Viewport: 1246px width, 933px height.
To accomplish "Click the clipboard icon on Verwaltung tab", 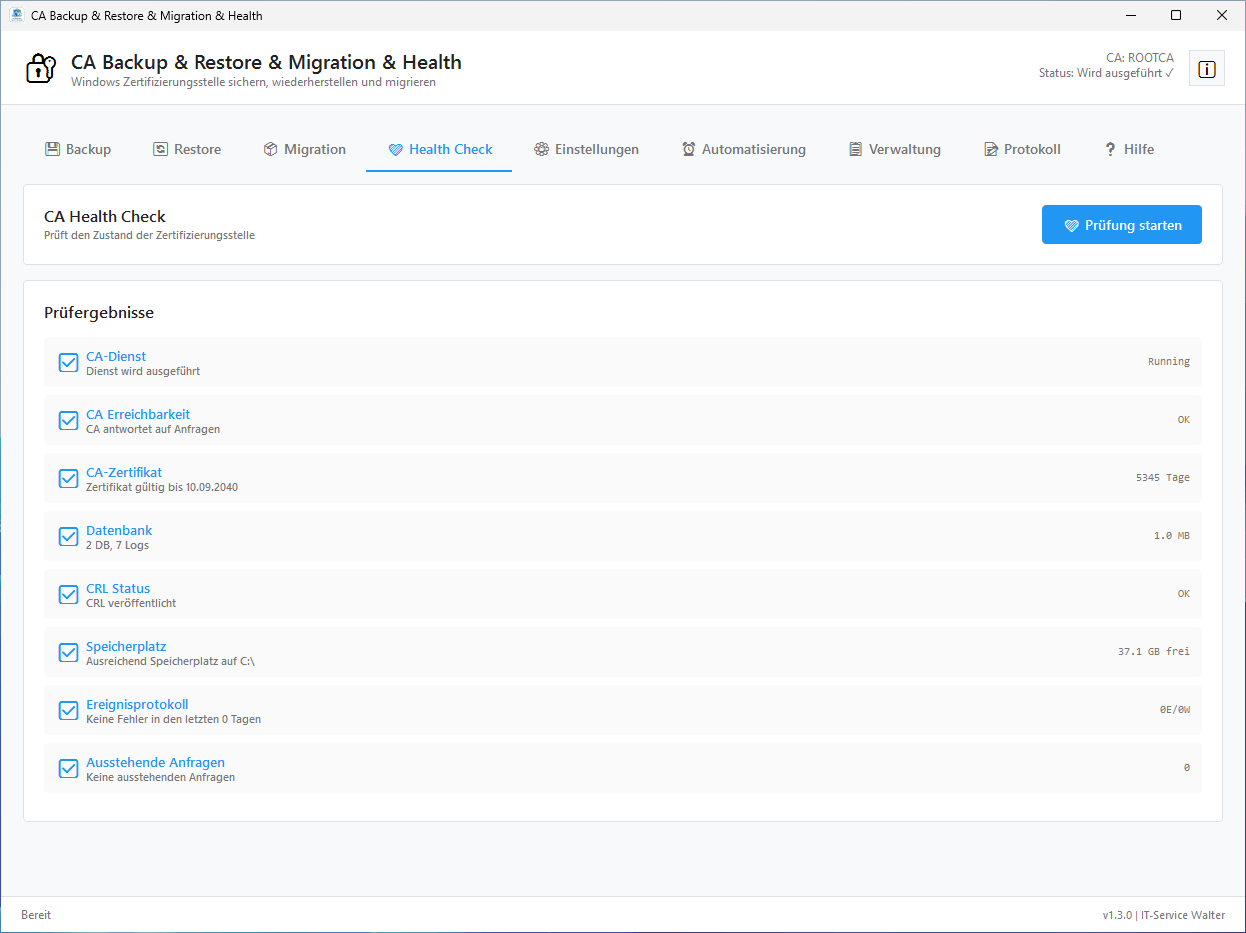I will pos(855,149).
